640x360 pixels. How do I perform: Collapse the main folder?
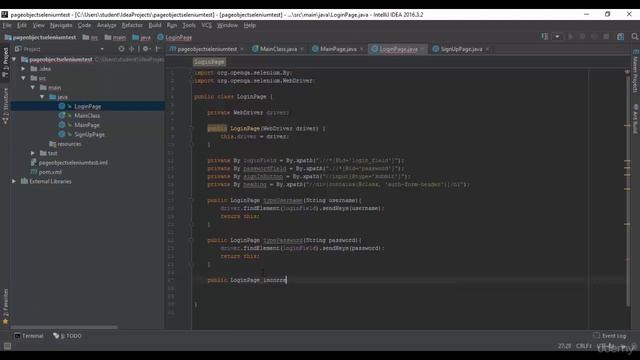tap(33, 88)
